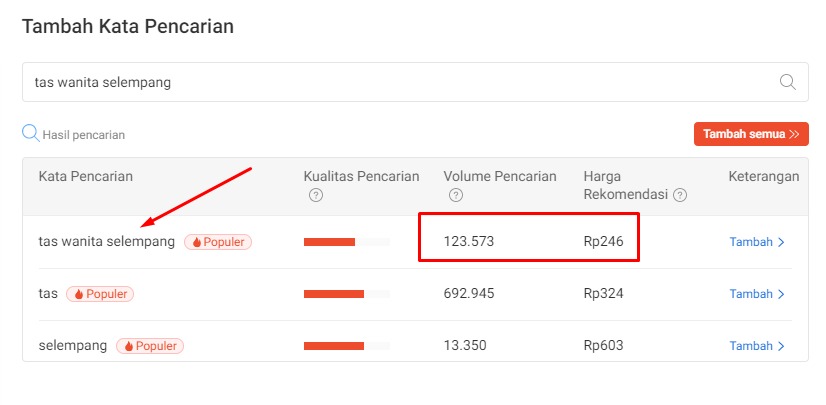Click Tambah for the tas keyword

tap(756, 294)
